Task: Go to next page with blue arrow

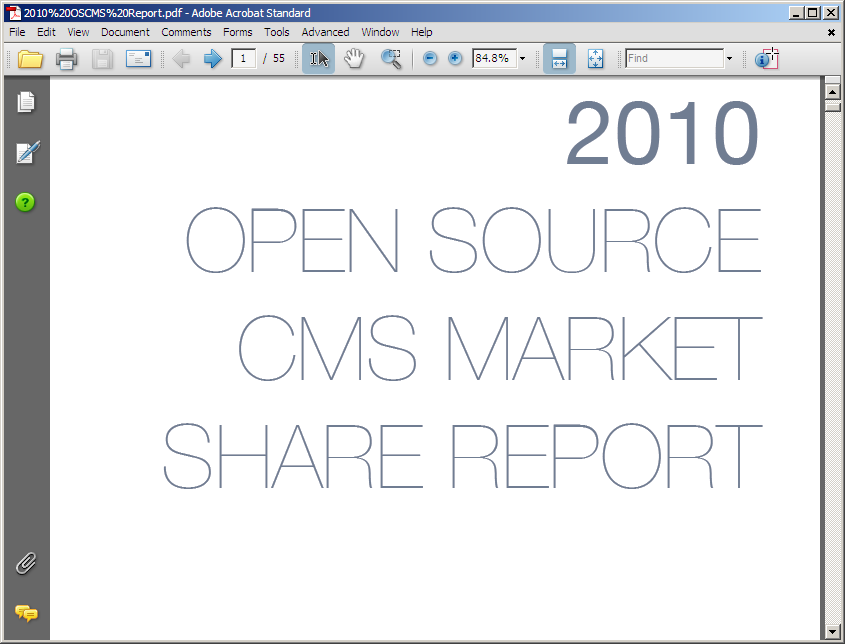Action: [212, 59]
